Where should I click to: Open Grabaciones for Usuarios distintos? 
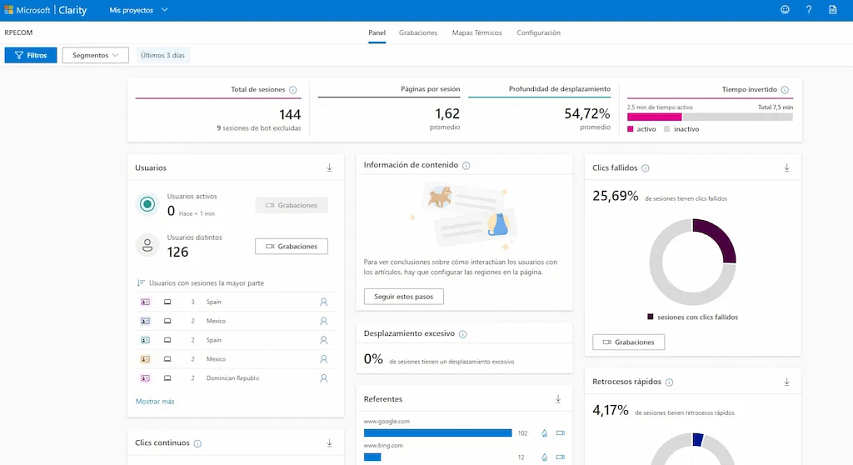(x=292, y=246)
